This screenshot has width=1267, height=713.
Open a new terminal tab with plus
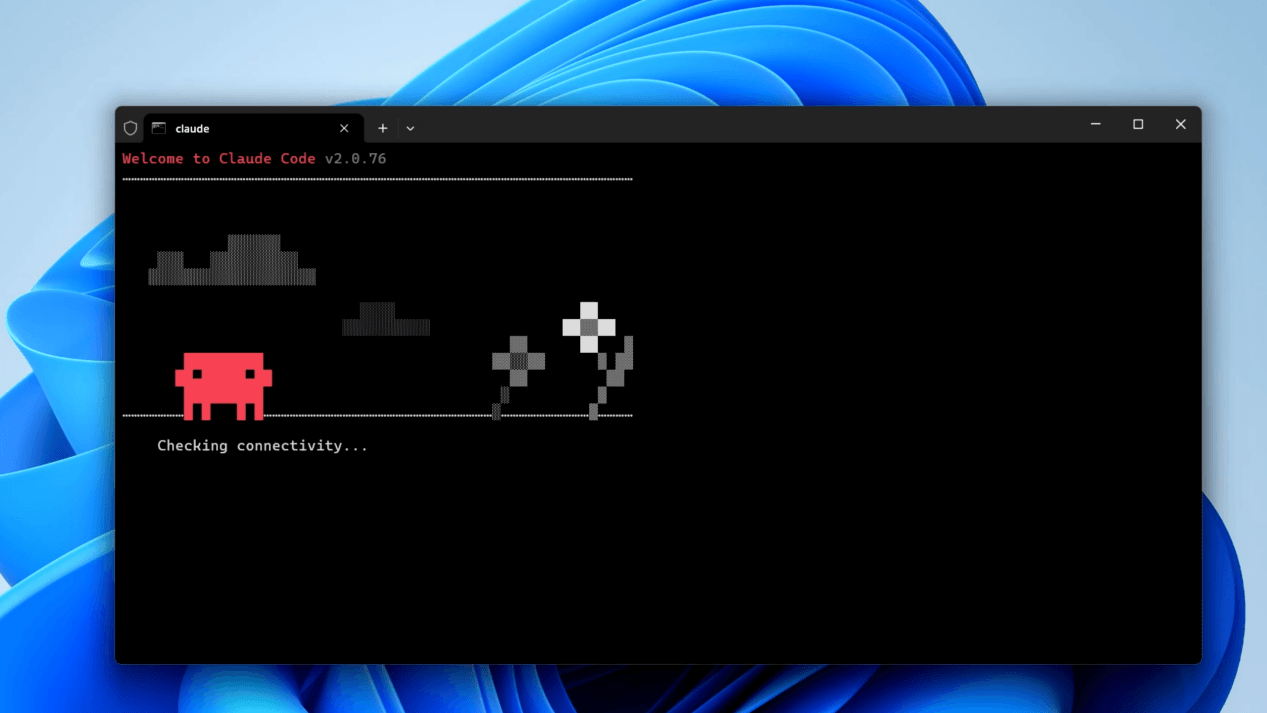tap(383, 128)
